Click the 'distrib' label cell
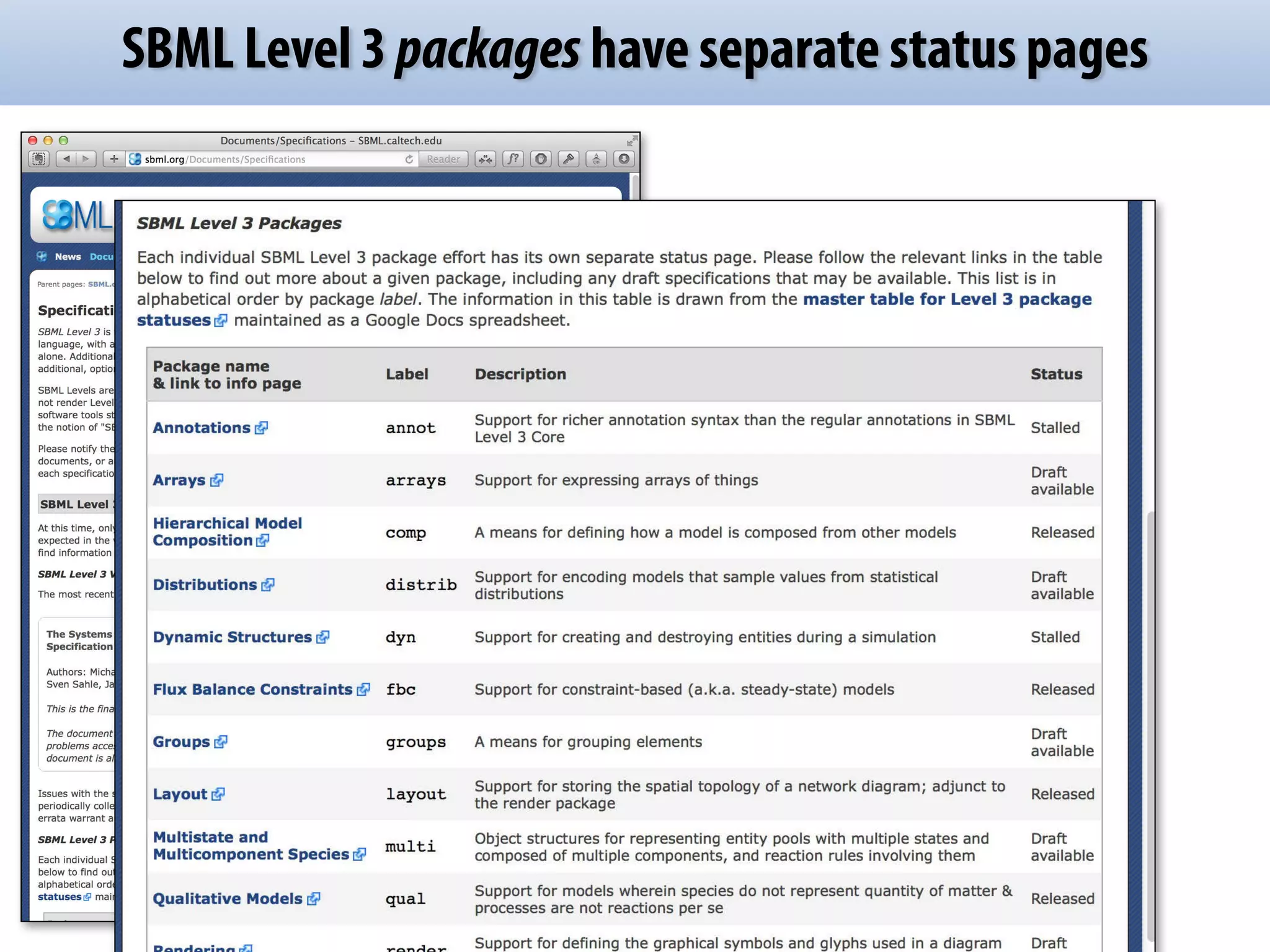 click(421, 585)
